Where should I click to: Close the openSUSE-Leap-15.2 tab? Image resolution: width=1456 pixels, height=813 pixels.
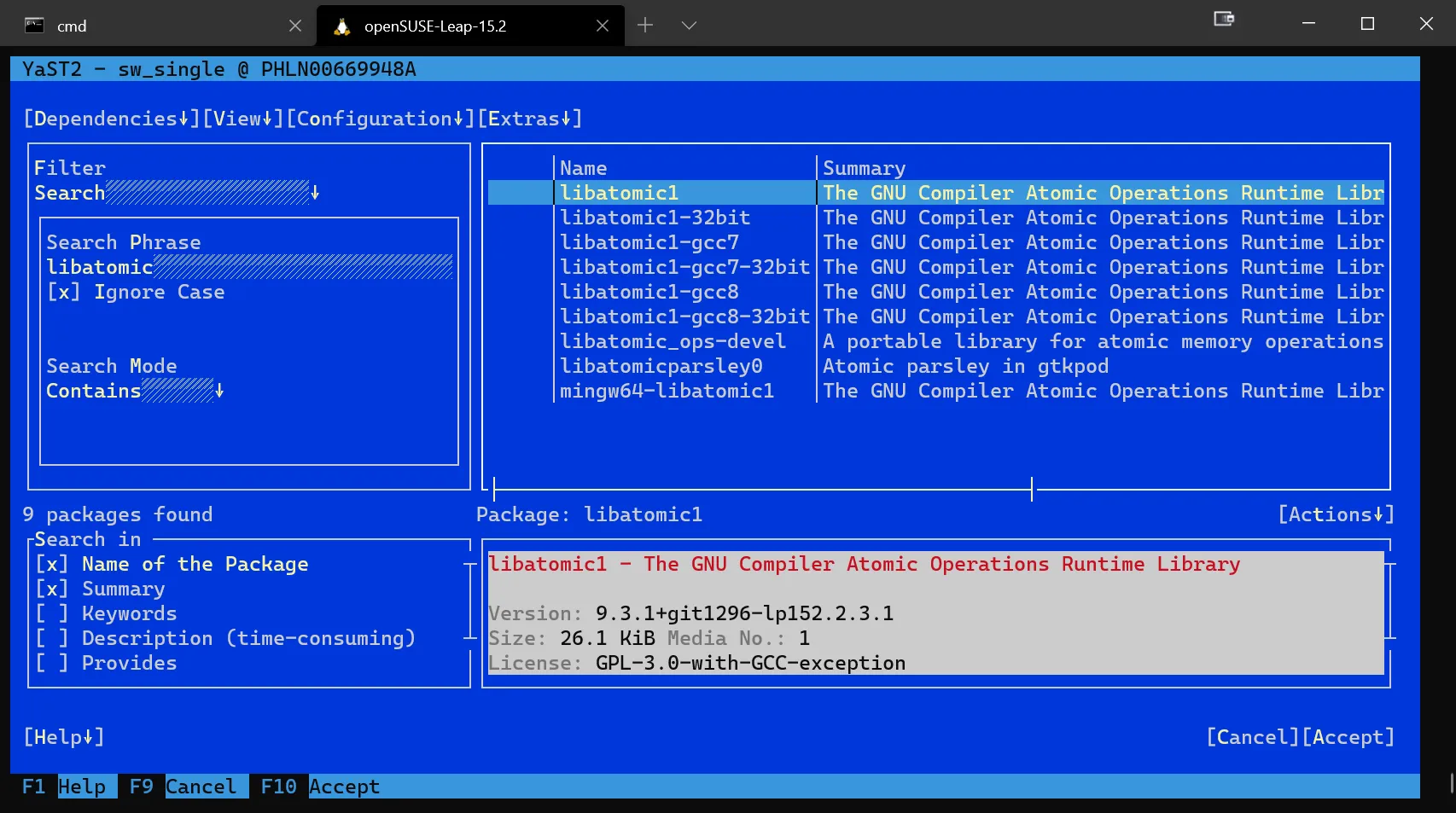[x=603, y=26]
